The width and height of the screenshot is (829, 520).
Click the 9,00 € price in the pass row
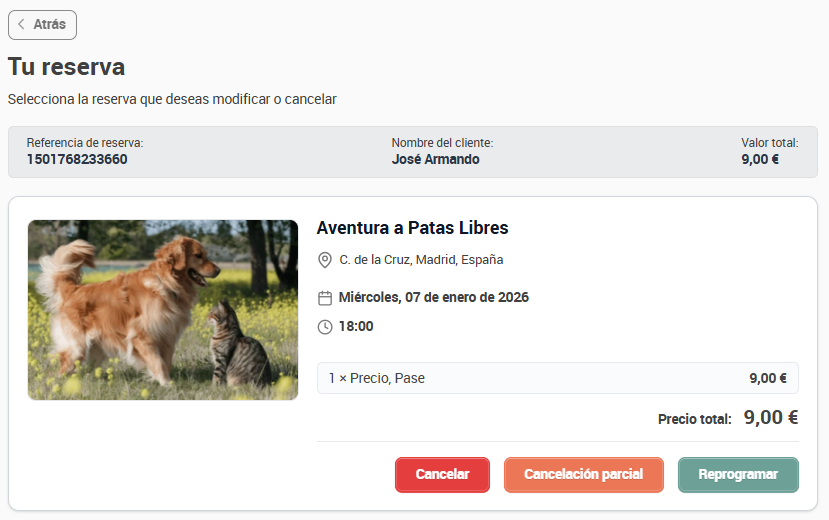(768, 378)
